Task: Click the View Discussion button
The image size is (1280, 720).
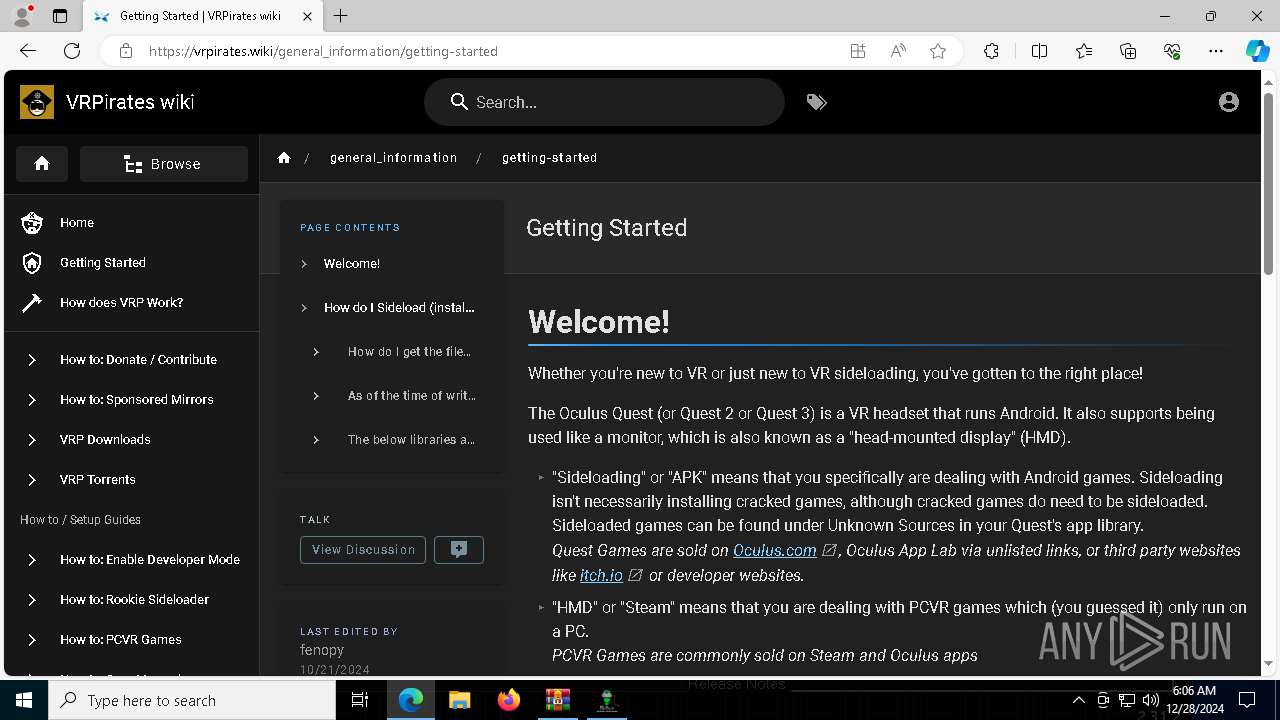Action: click(x=363, y=550)
